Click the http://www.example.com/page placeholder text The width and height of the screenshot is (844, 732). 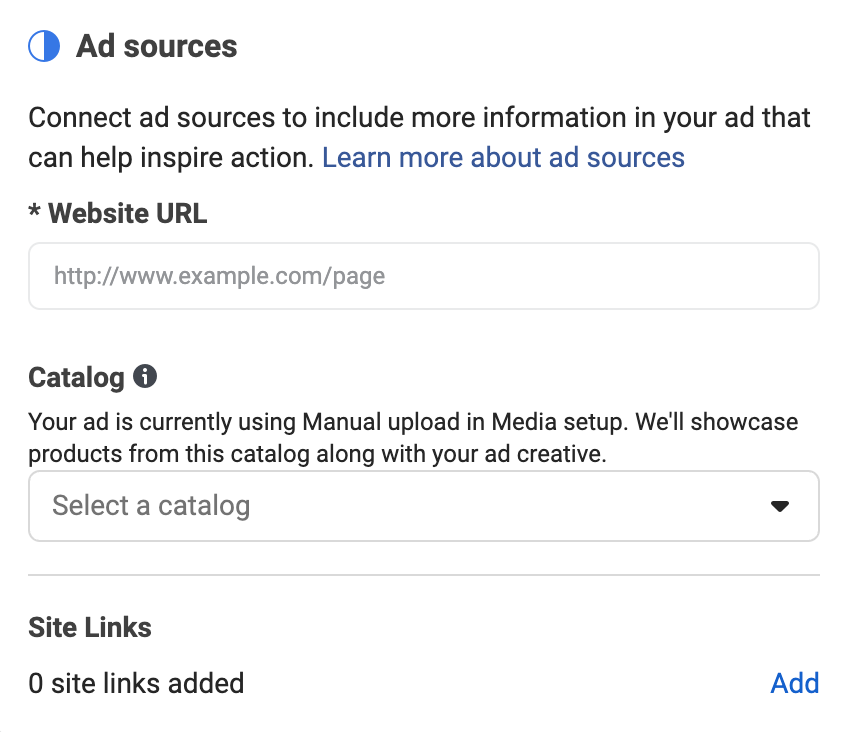220,276
